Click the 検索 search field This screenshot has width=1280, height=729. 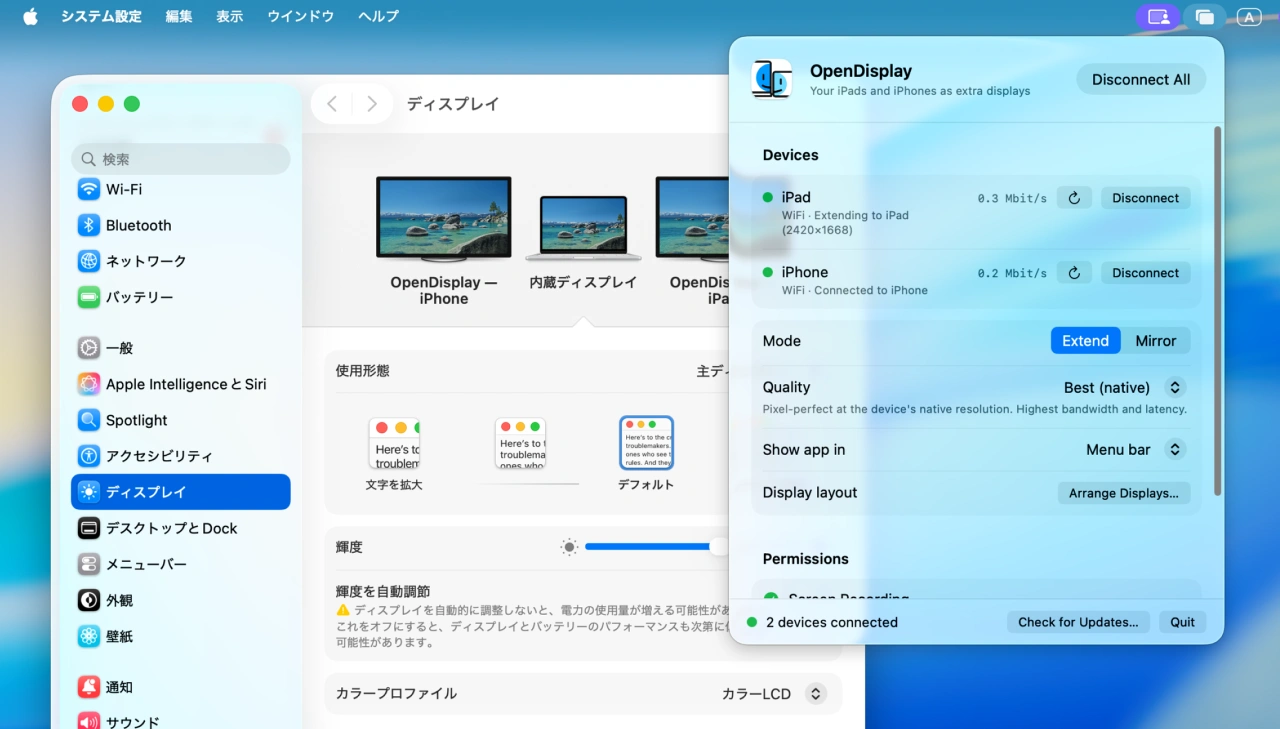(181, 159)
